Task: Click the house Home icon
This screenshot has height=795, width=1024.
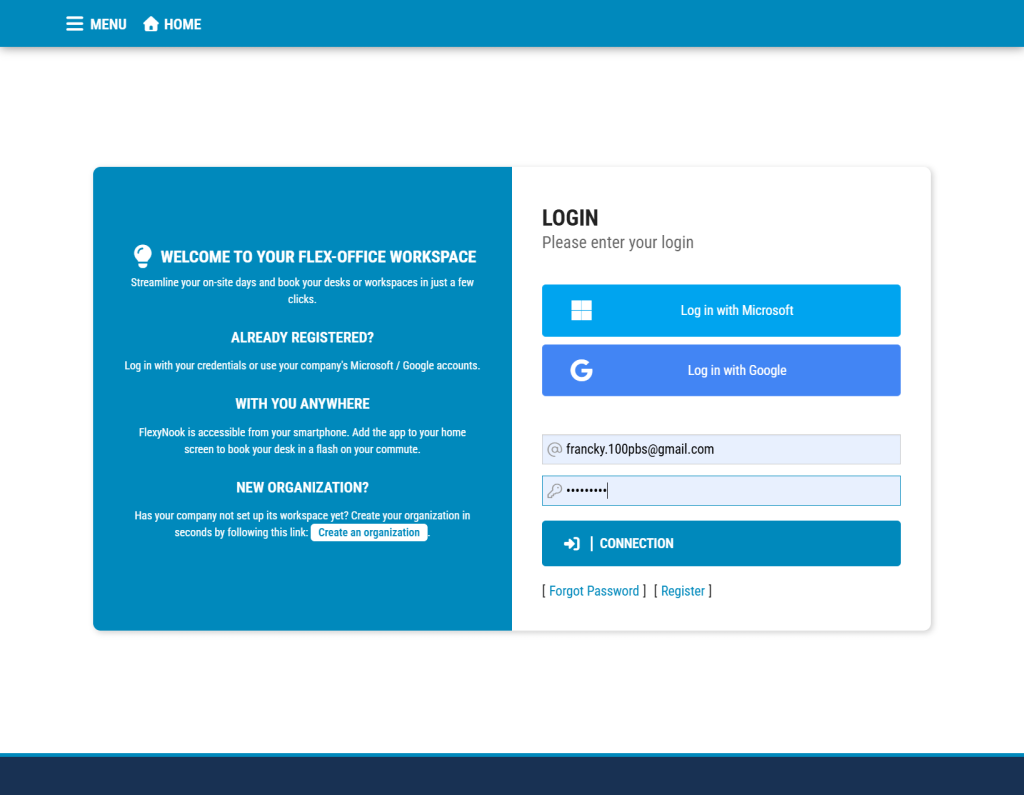Action: (151, 24)
